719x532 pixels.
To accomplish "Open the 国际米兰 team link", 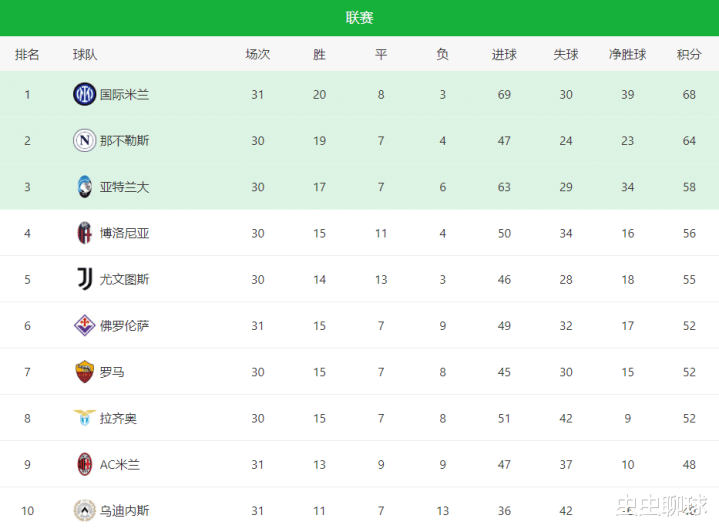I will (x=124, y=94).
